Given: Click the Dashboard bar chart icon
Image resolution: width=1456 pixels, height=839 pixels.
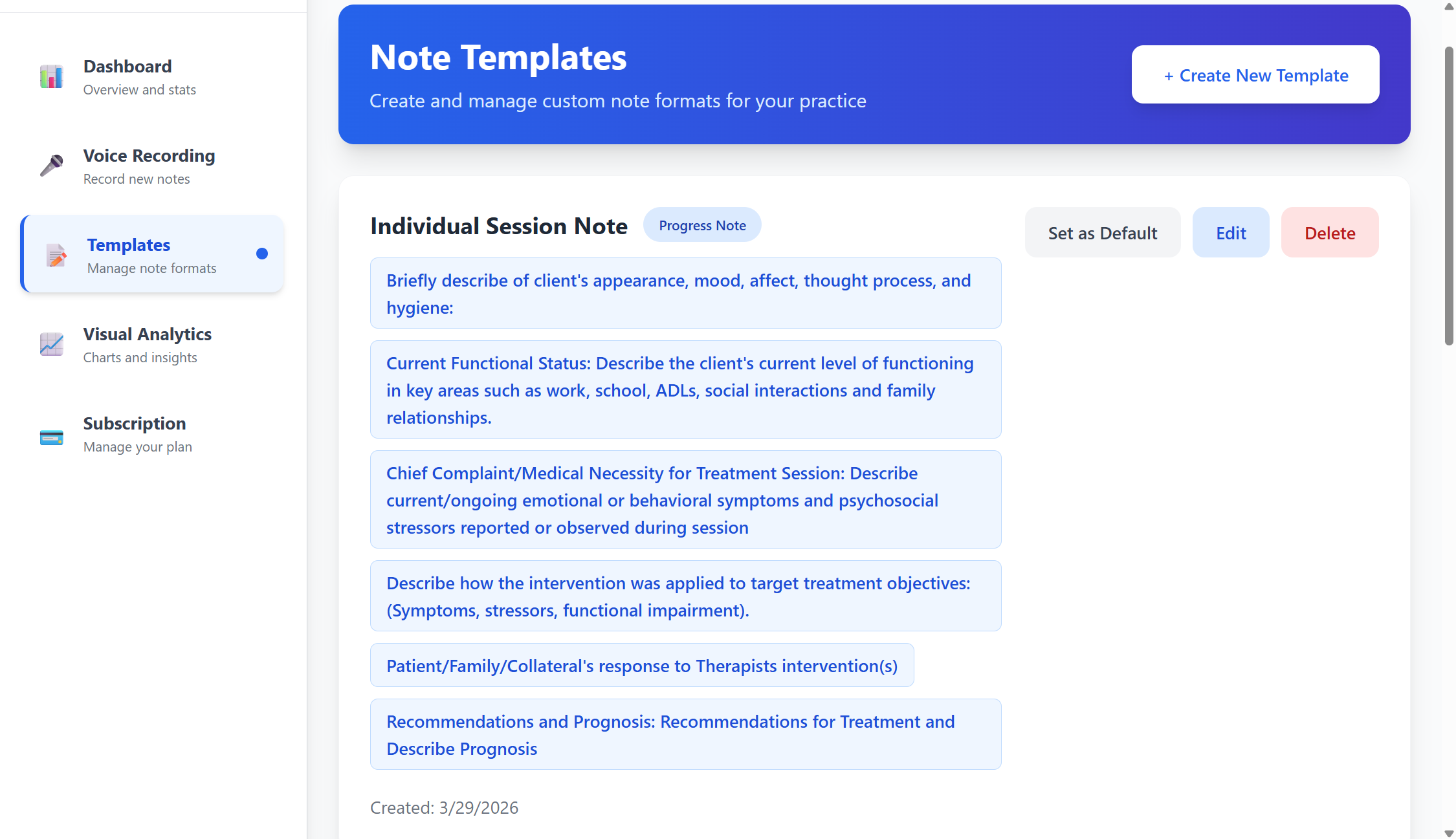Looking at the screenshot, I should coord(51,76).
